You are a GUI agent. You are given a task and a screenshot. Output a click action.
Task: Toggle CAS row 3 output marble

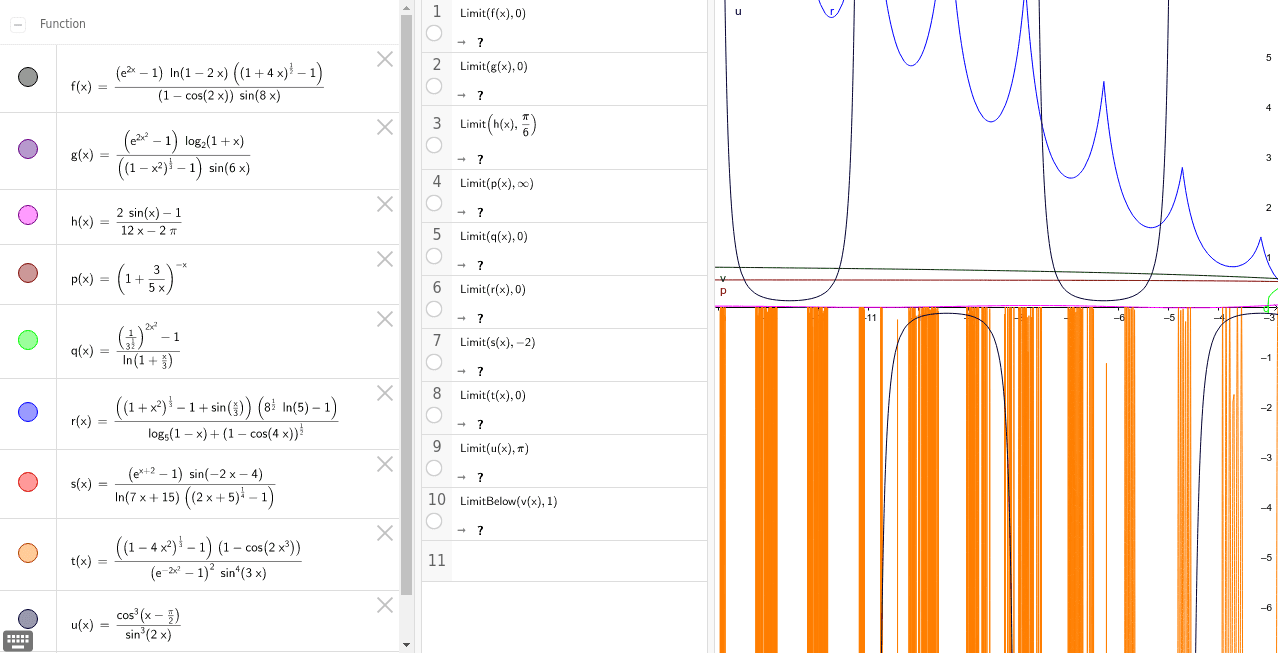coord(434,145)
